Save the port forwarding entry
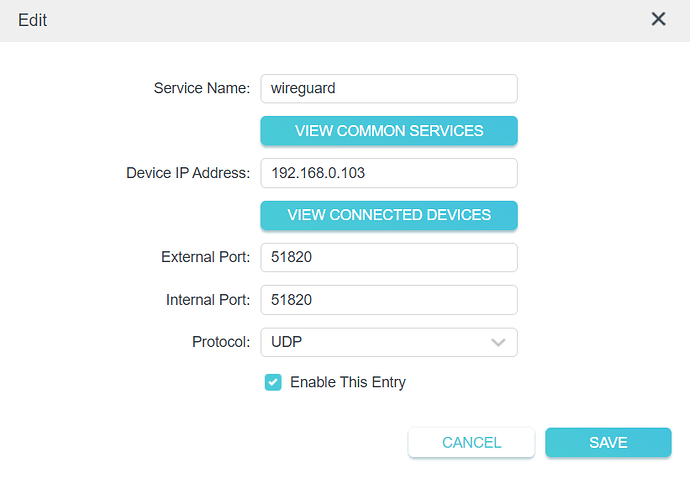690x494 pixels. (608, 442)
